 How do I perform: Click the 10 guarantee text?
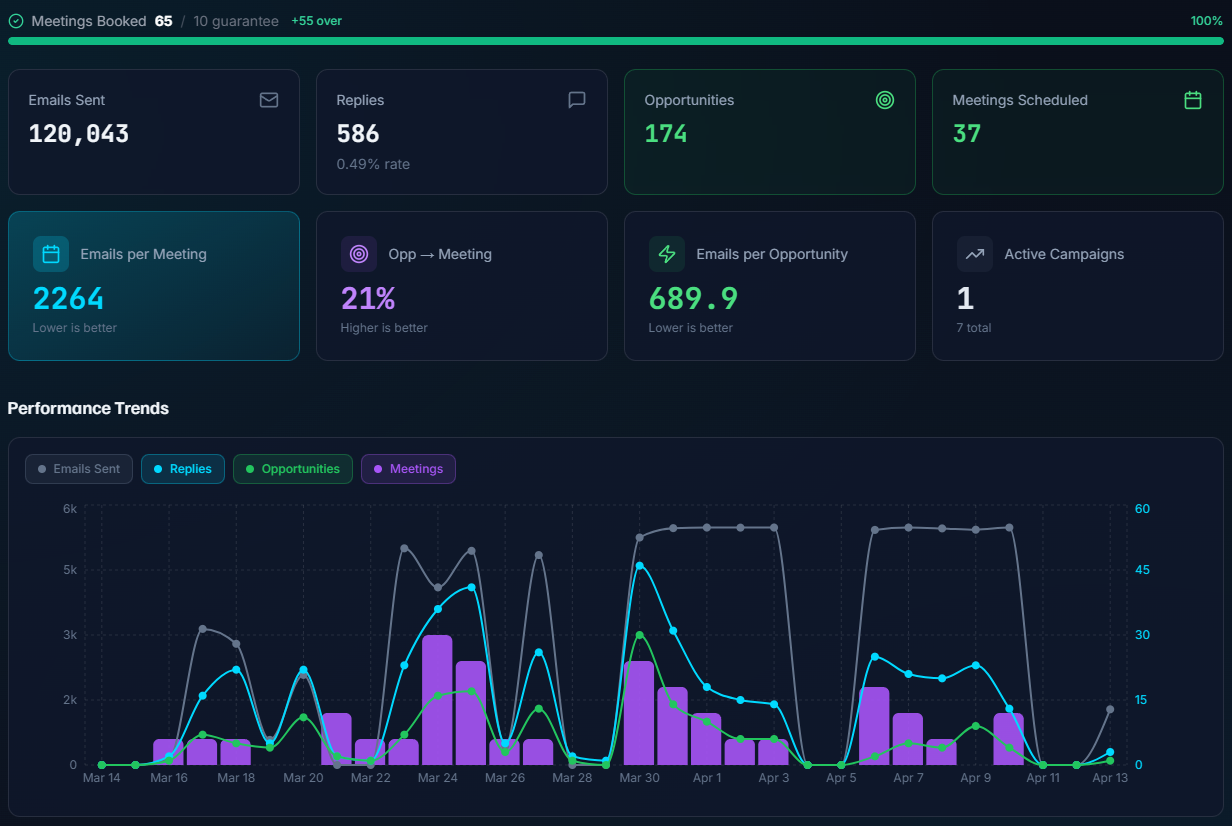236,21
